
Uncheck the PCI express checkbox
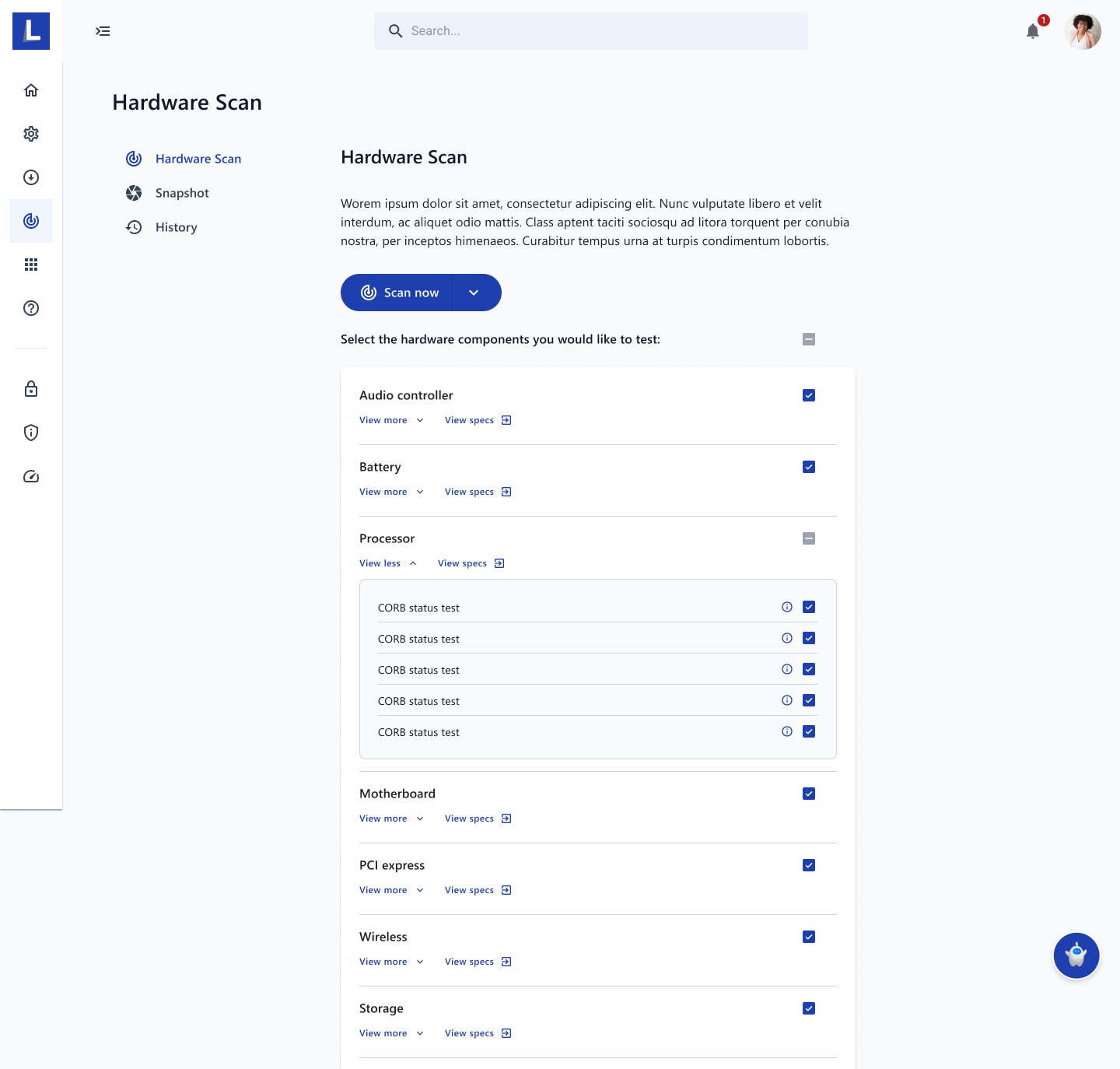coord(809,865)
